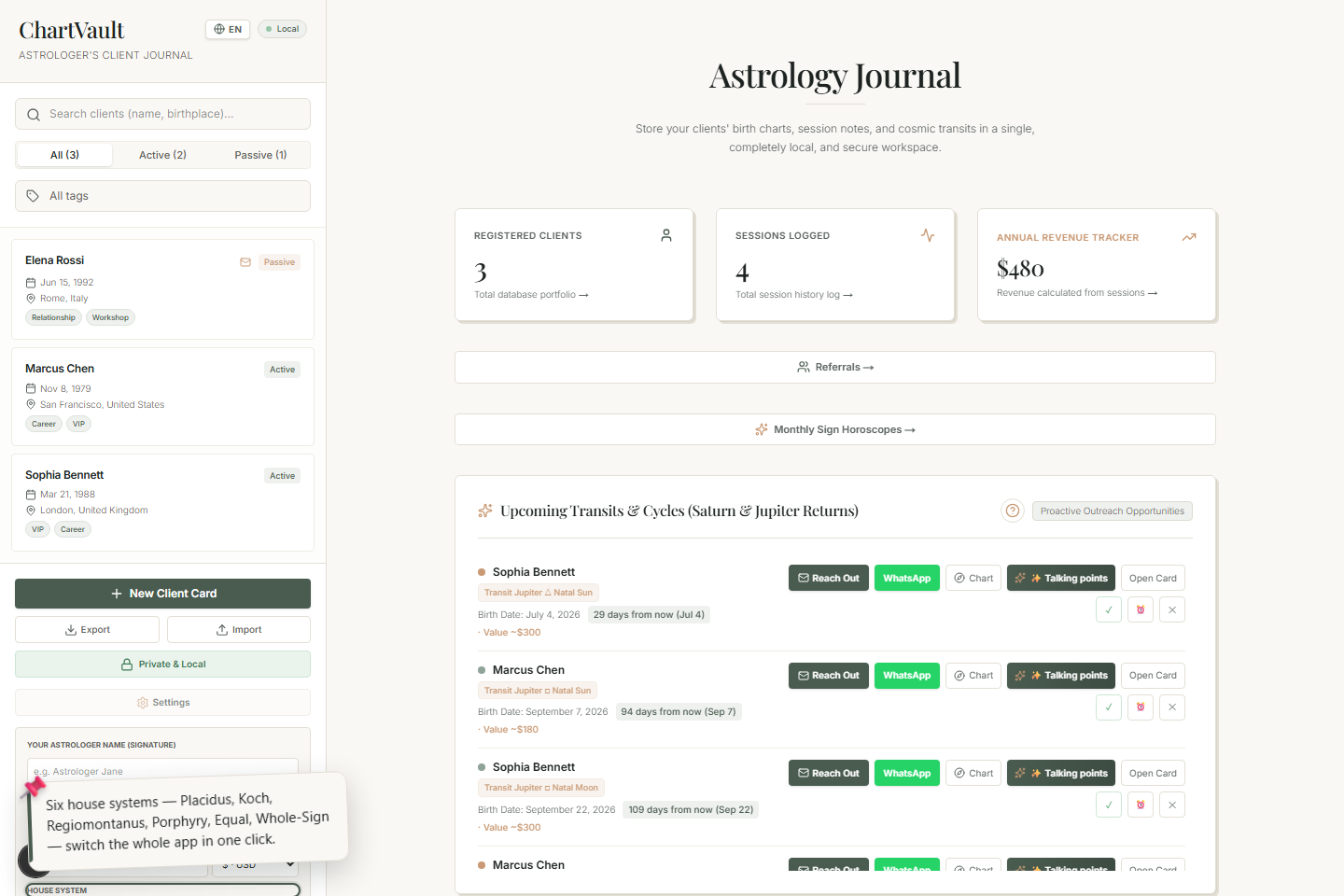This screenshot has width=1344, height=896.
Task: Click the astrologer name signature field
Action: click(162, 771)
